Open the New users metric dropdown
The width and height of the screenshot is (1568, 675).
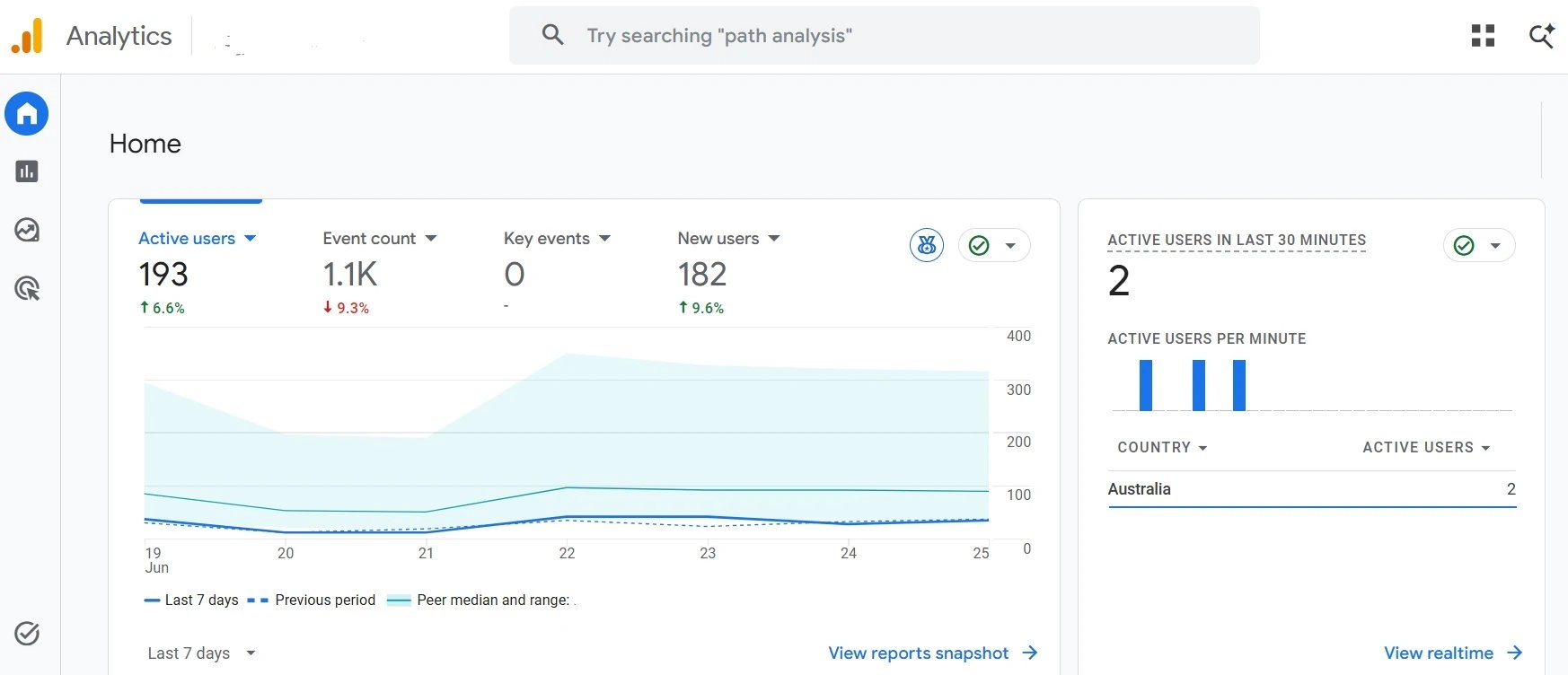[x=728, y=238]
